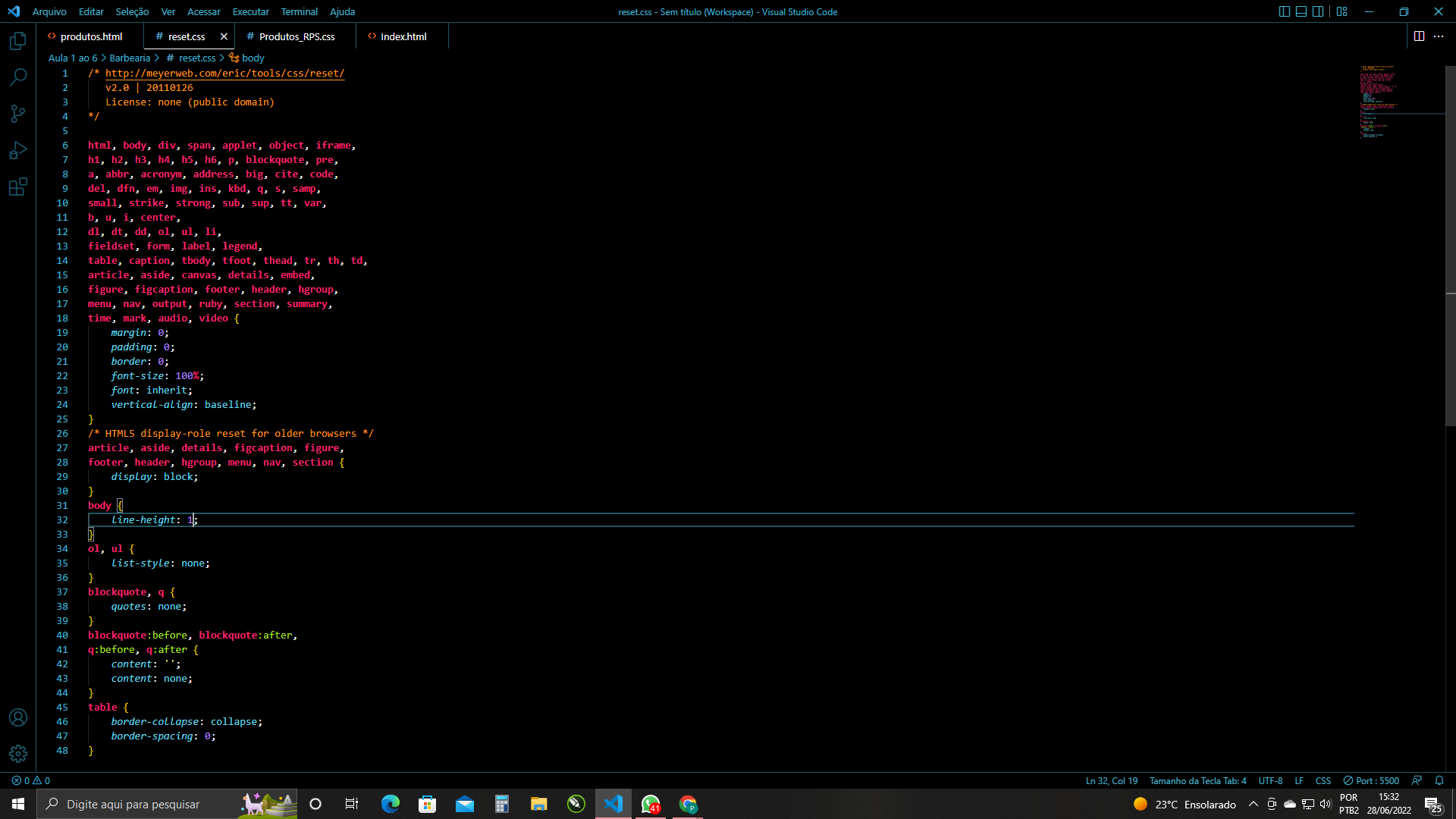
Task: Expand the body symbol breadcrumb
Action: [246, 58]
